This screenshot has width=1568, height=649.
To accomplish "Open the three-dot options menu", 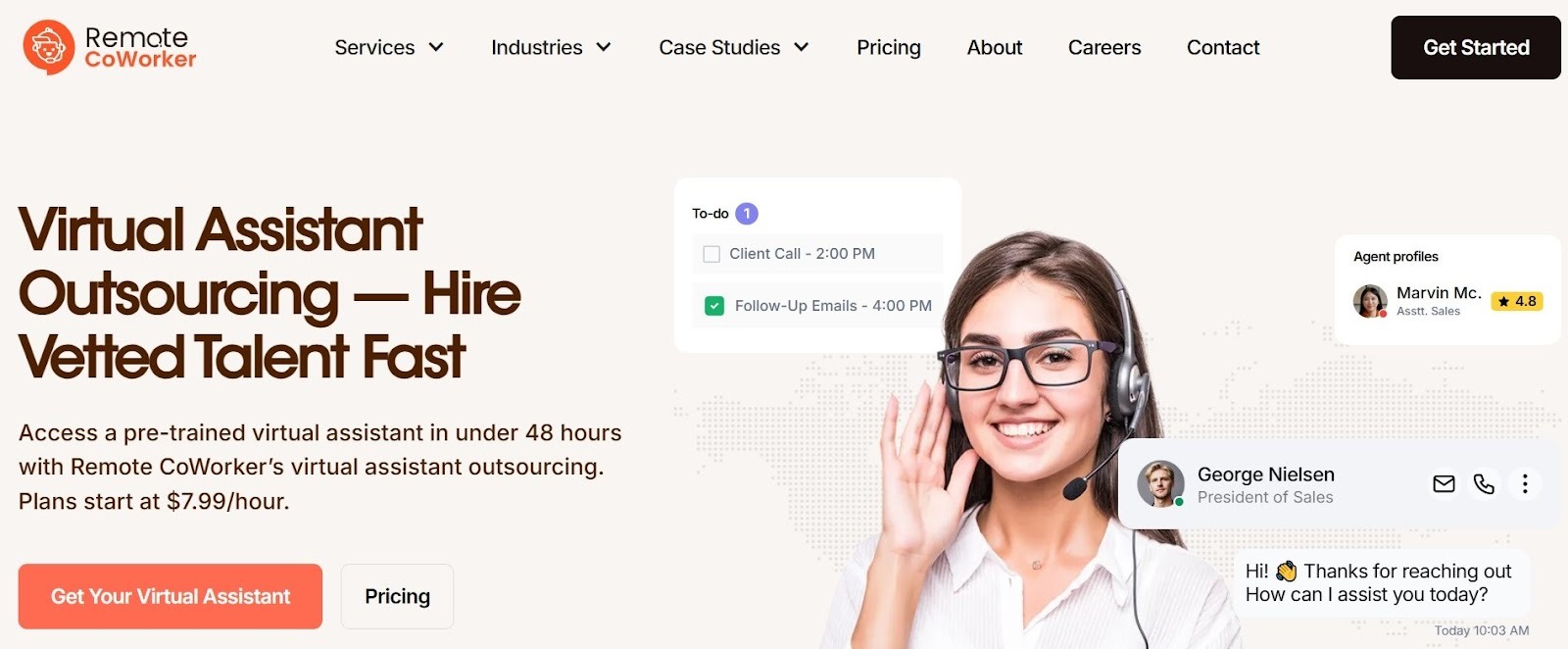I will (1525, 483).
